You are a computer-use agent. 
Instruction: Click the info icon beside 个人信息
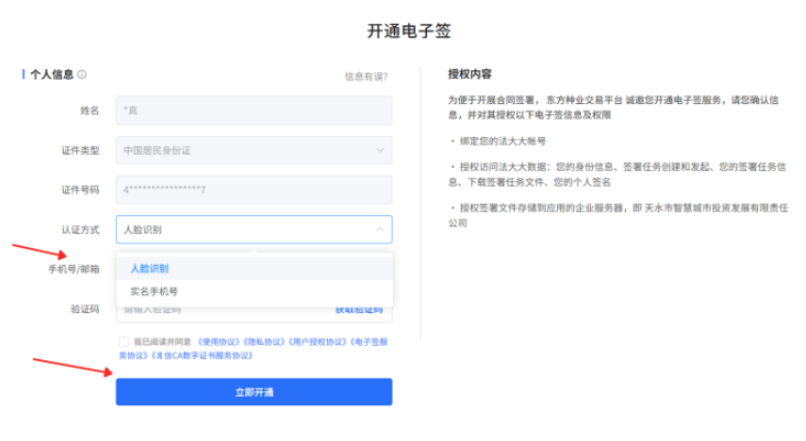click(82, 75)
